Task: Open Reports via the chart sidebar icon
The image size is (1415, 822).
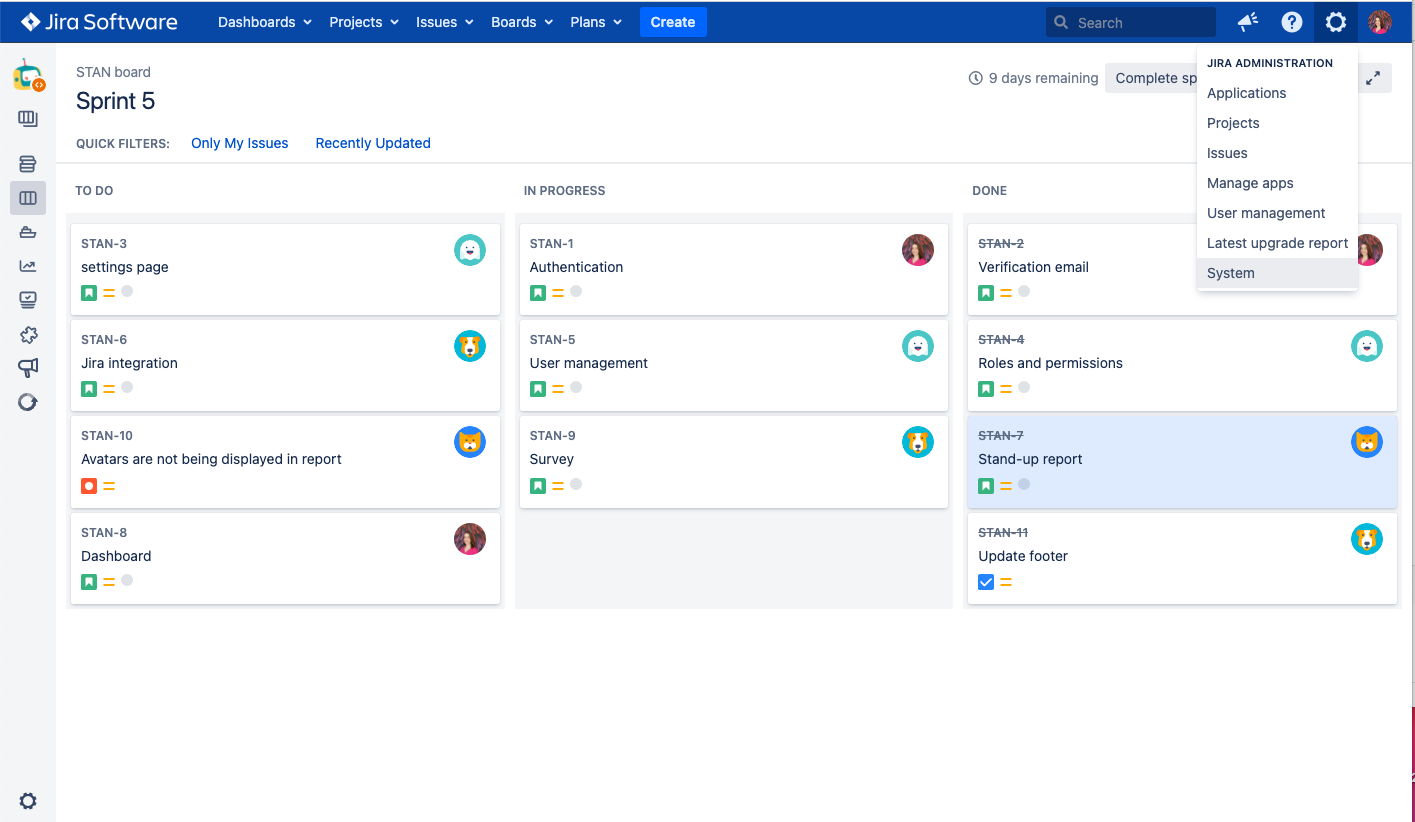Action: [28, 266]
